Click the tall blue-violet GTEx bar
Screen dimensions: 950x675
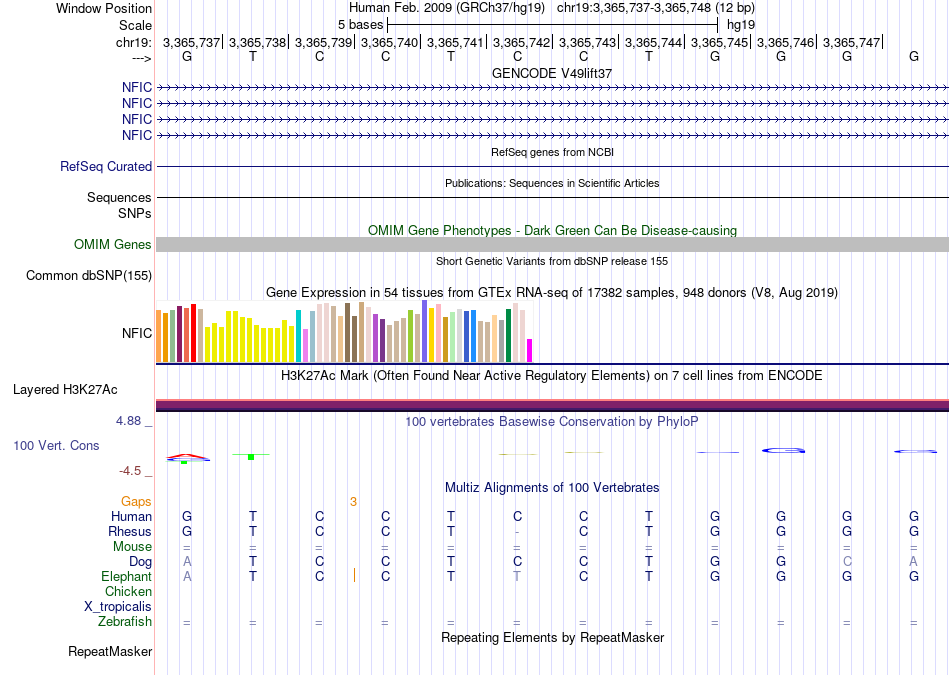pos(425,331)
